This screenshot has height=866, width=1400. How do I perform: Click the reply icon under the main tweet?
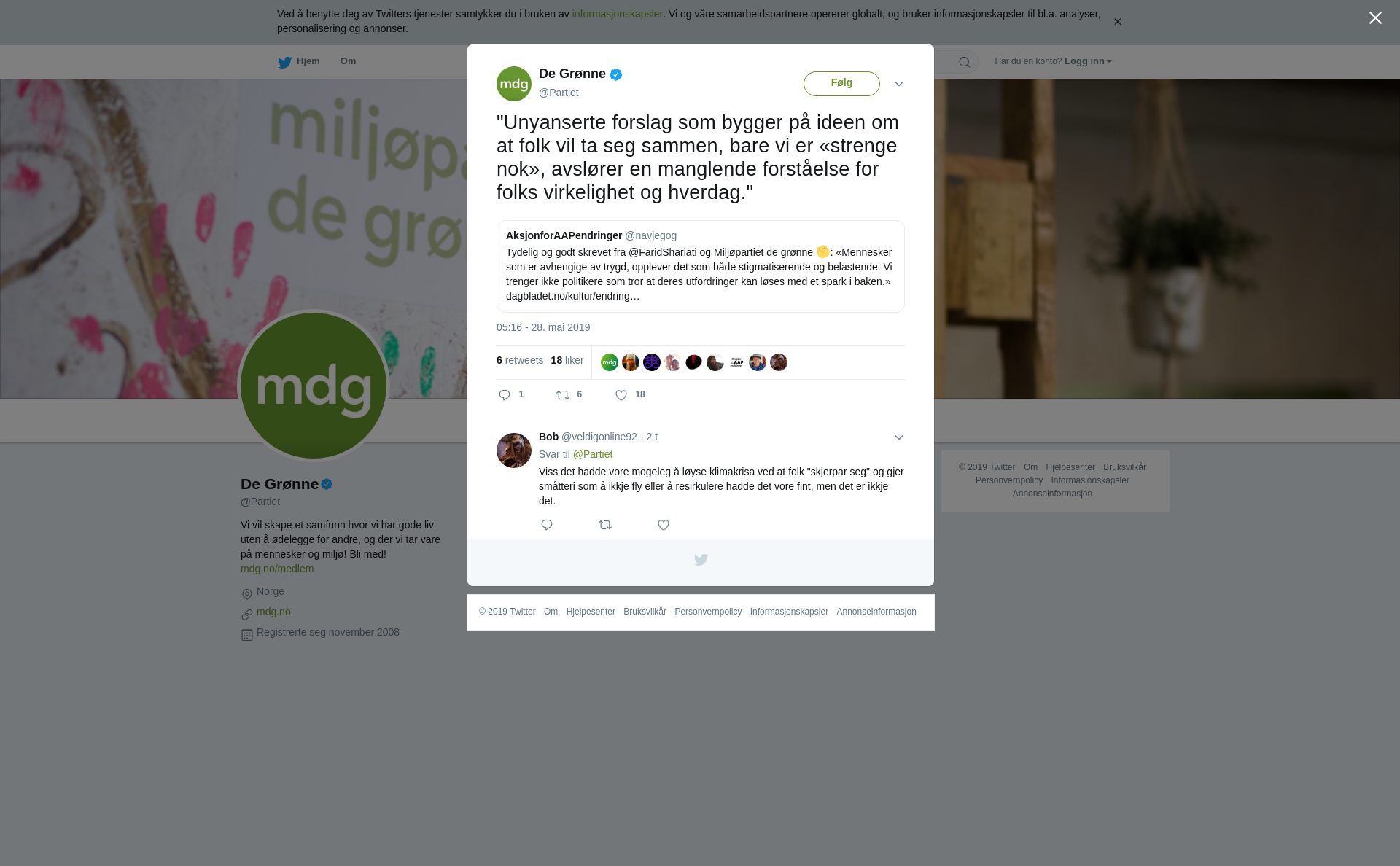point(505,395)
